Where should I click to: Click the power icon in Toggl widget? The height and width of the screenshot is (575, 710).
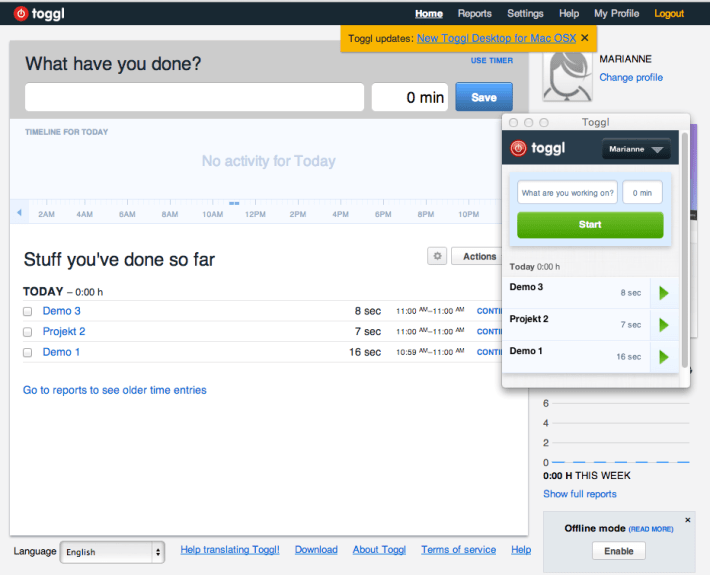point(518,149)
